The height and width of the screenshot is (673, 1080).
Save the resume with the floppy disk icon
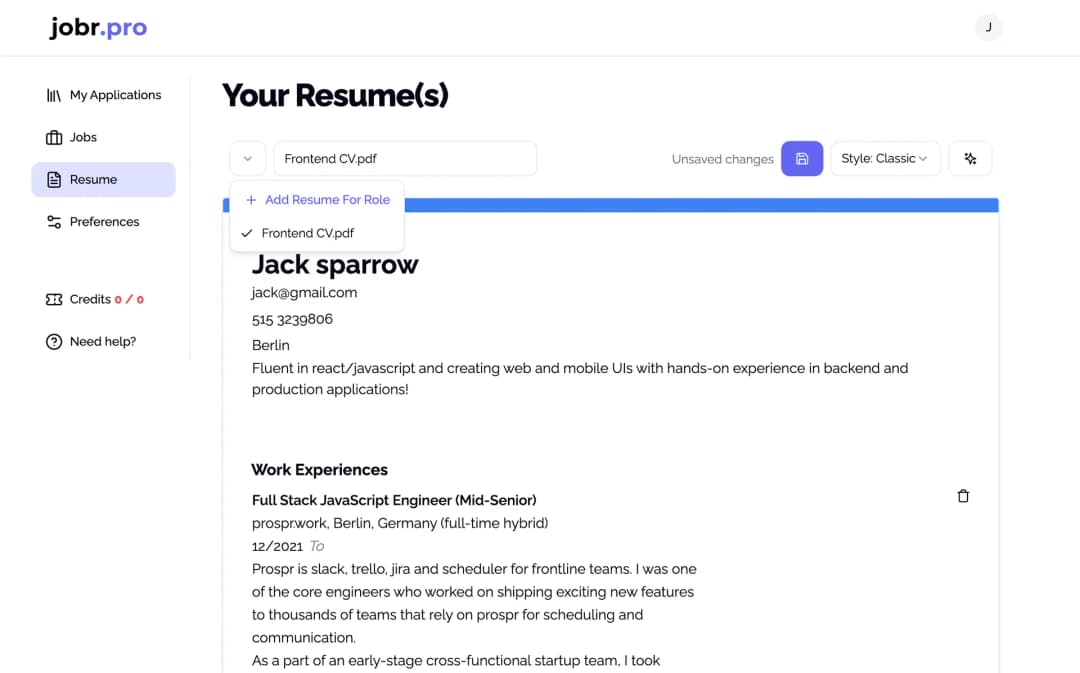802,158
